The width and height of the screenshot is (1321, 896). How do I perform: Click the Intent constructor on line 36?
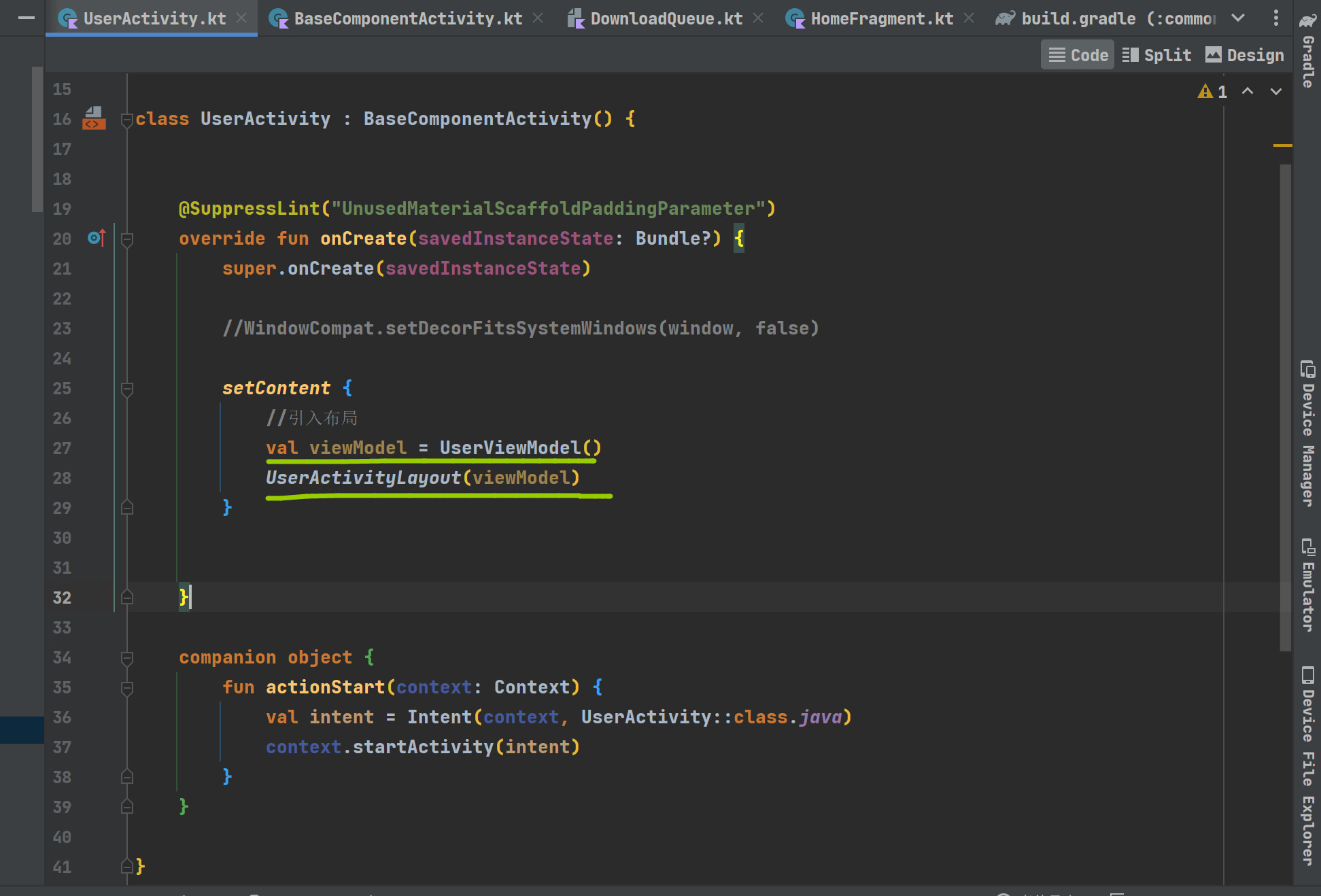[439, 717]
